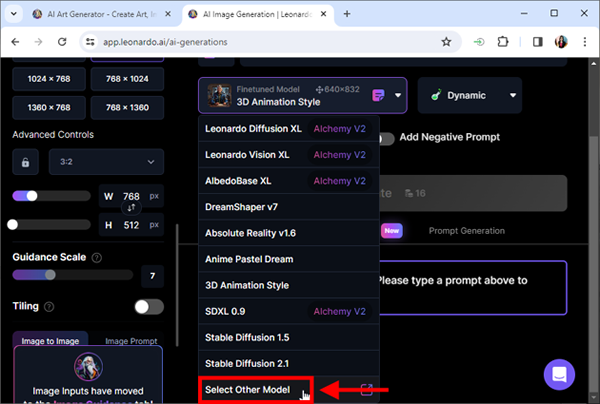Screen dimensions: 600x404
Task: Open the Prompt Generation tab
Action: click(x=466, y=231)
